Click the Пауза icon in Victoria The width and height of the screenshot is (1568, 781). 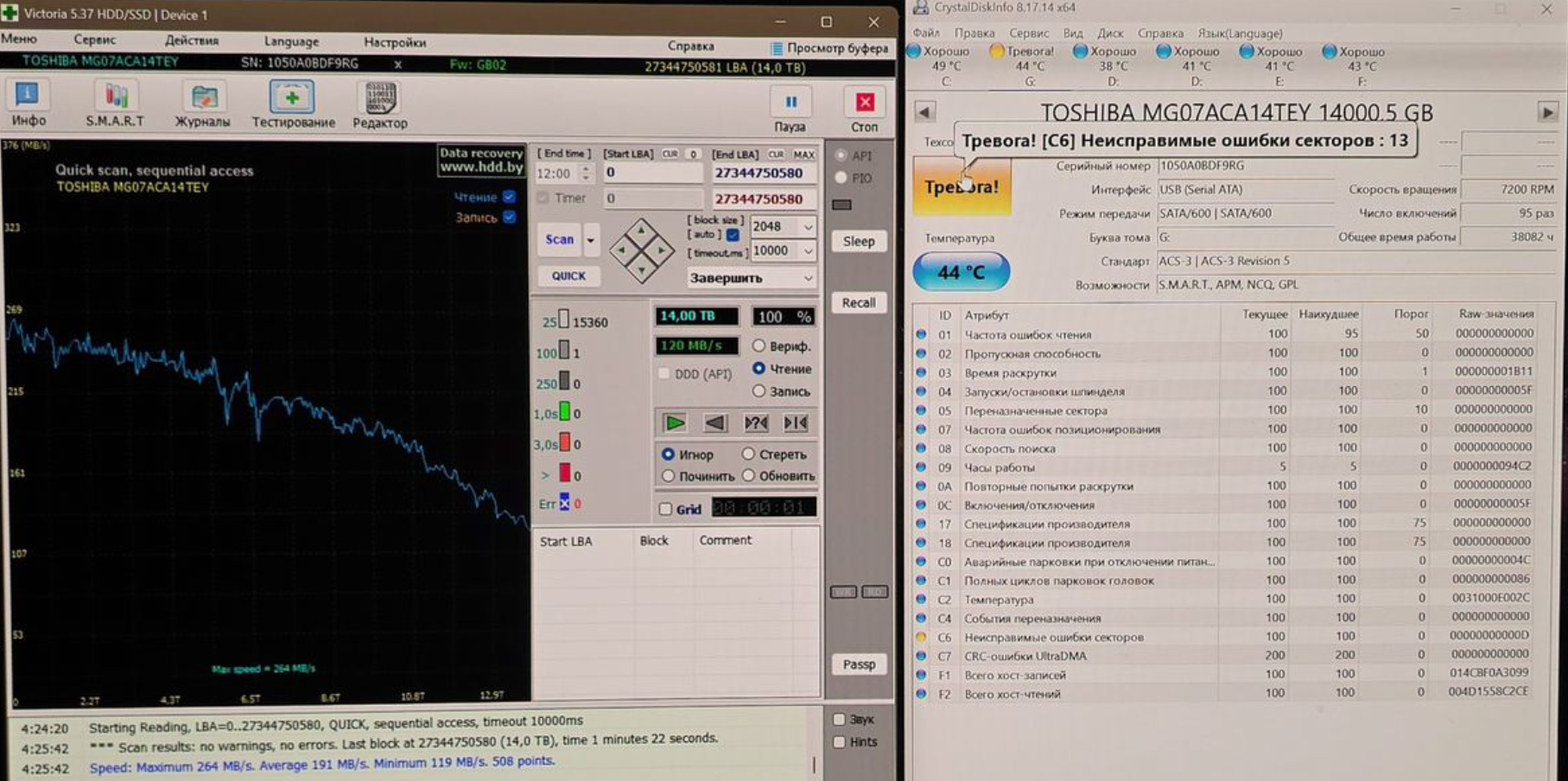click(790, 102)
